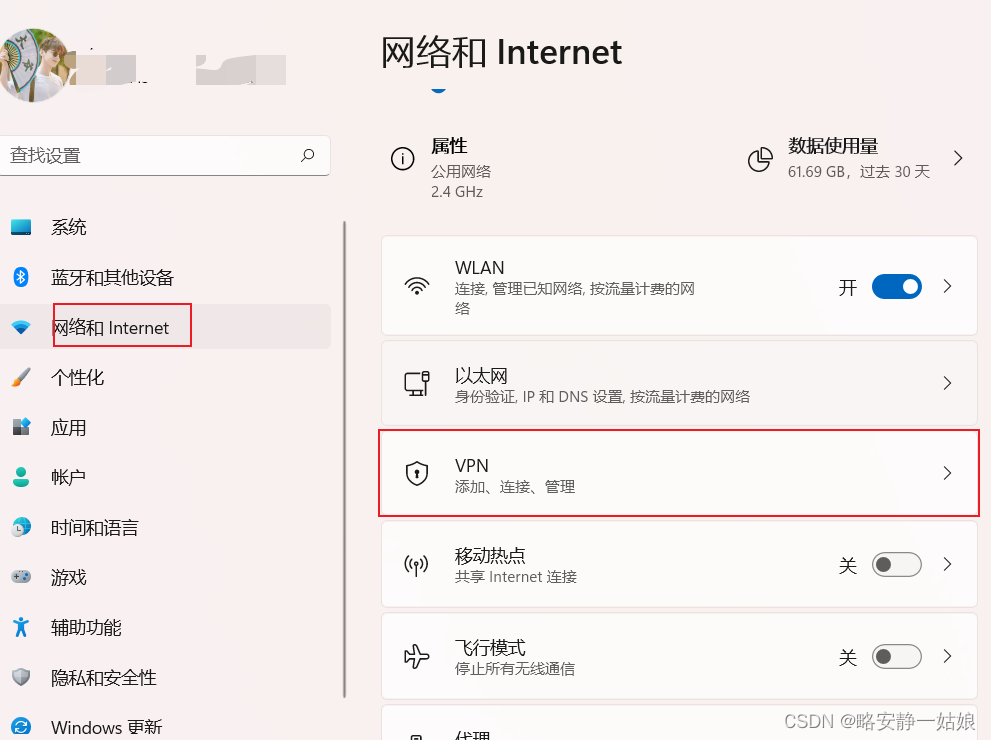Go to 游戏 settings

coord(164,577)
